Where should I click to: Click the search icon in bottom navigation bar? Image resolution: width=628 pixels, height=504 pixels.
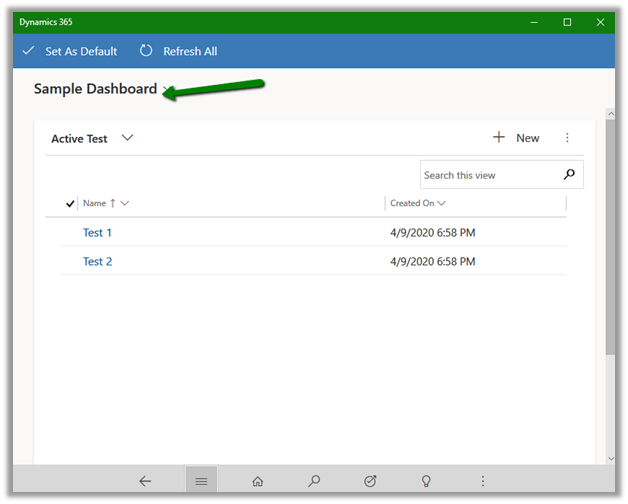tap(314, 481)
